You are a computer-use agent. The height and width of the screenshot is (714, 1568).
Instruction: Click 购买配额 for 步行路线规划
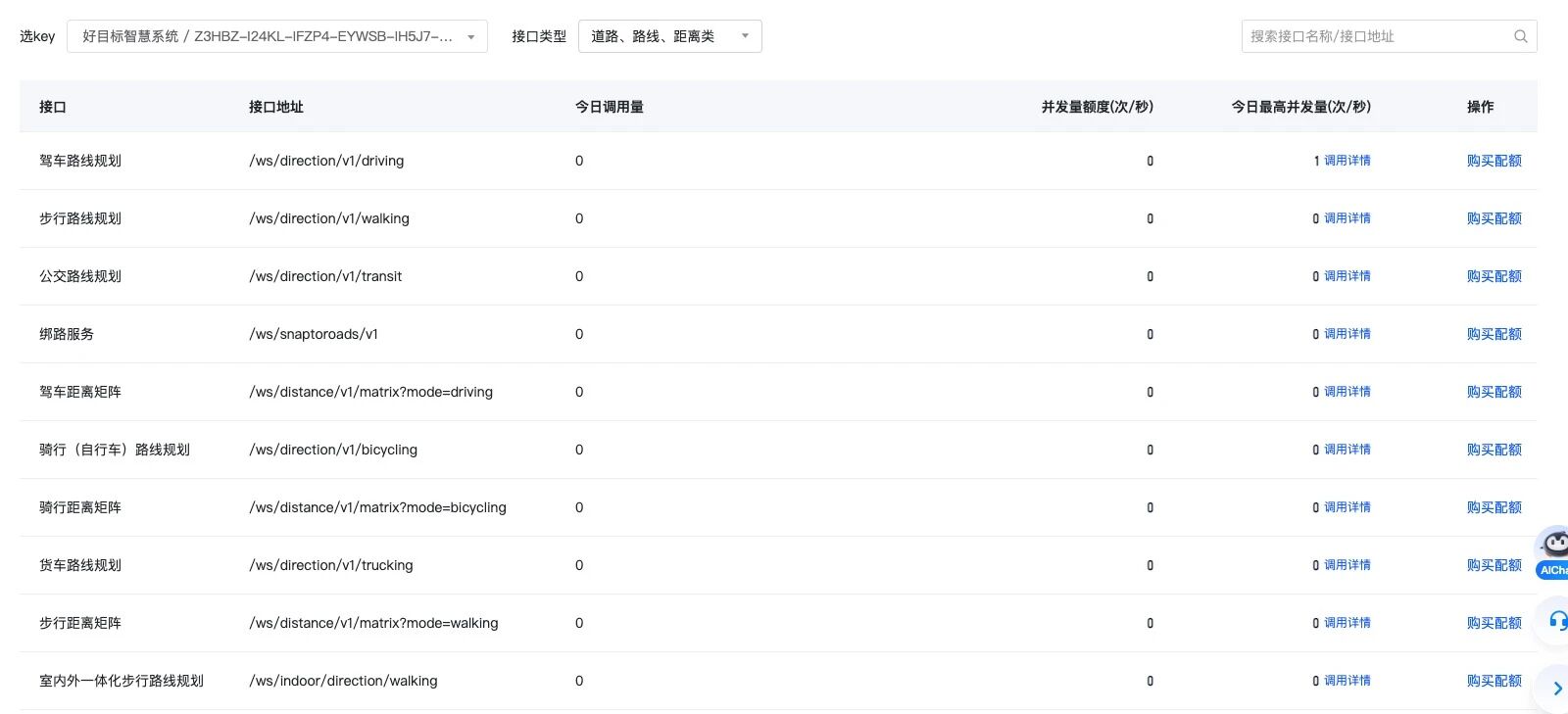(1494, 218)
